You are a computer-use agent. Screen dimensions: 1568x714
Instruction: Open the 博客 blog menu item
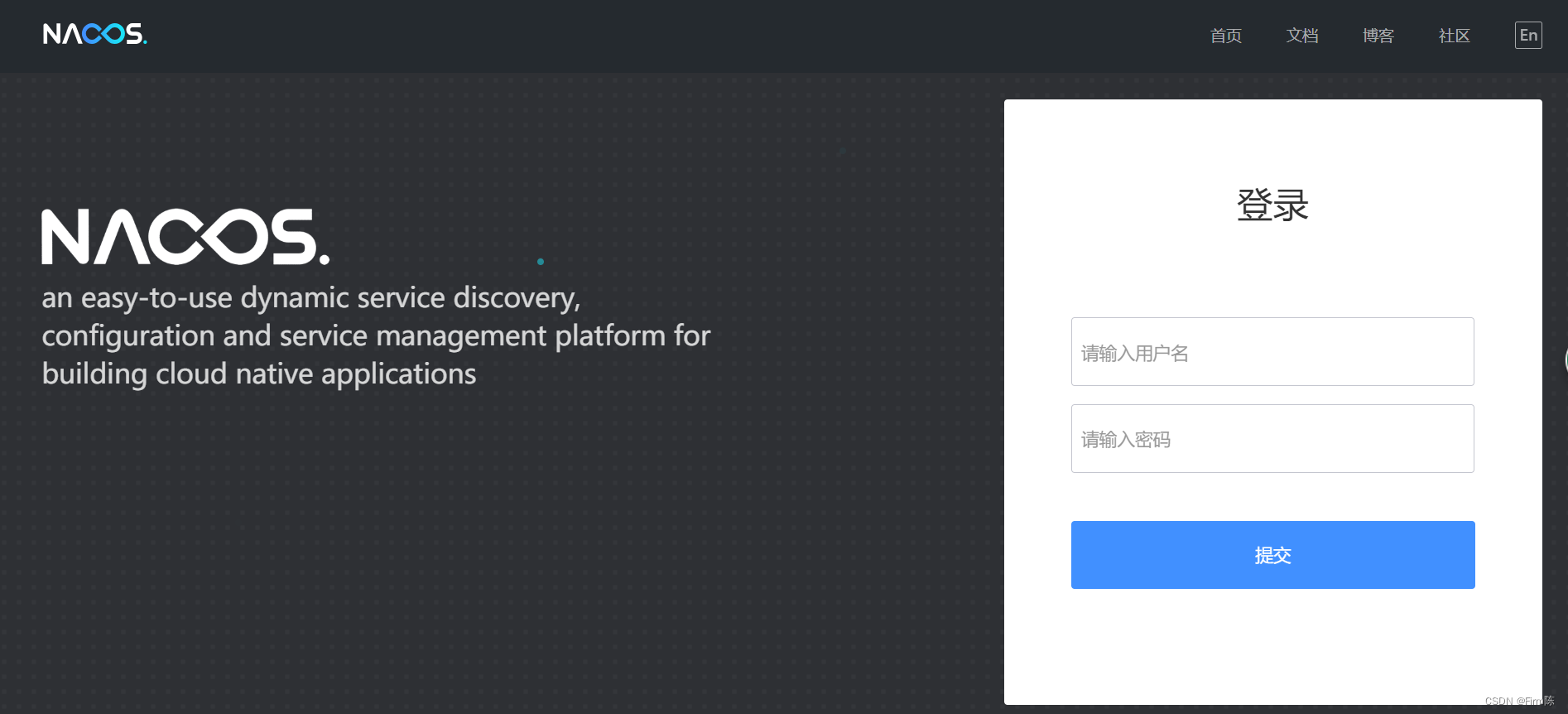1378,36
